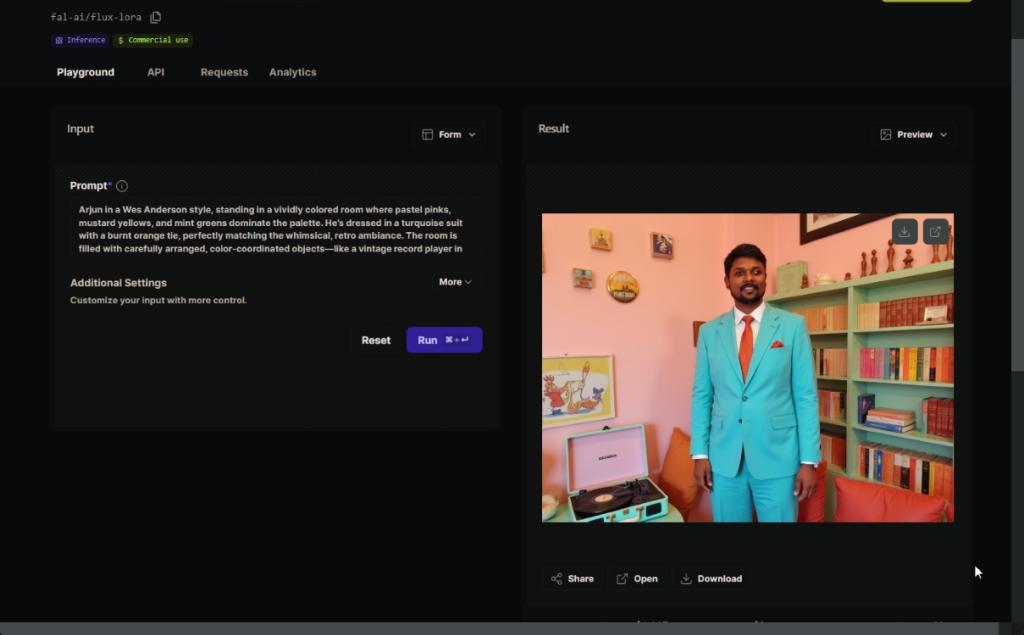Reset the input form
This screenshot has width=1024, height=635.
click(376, 340)
